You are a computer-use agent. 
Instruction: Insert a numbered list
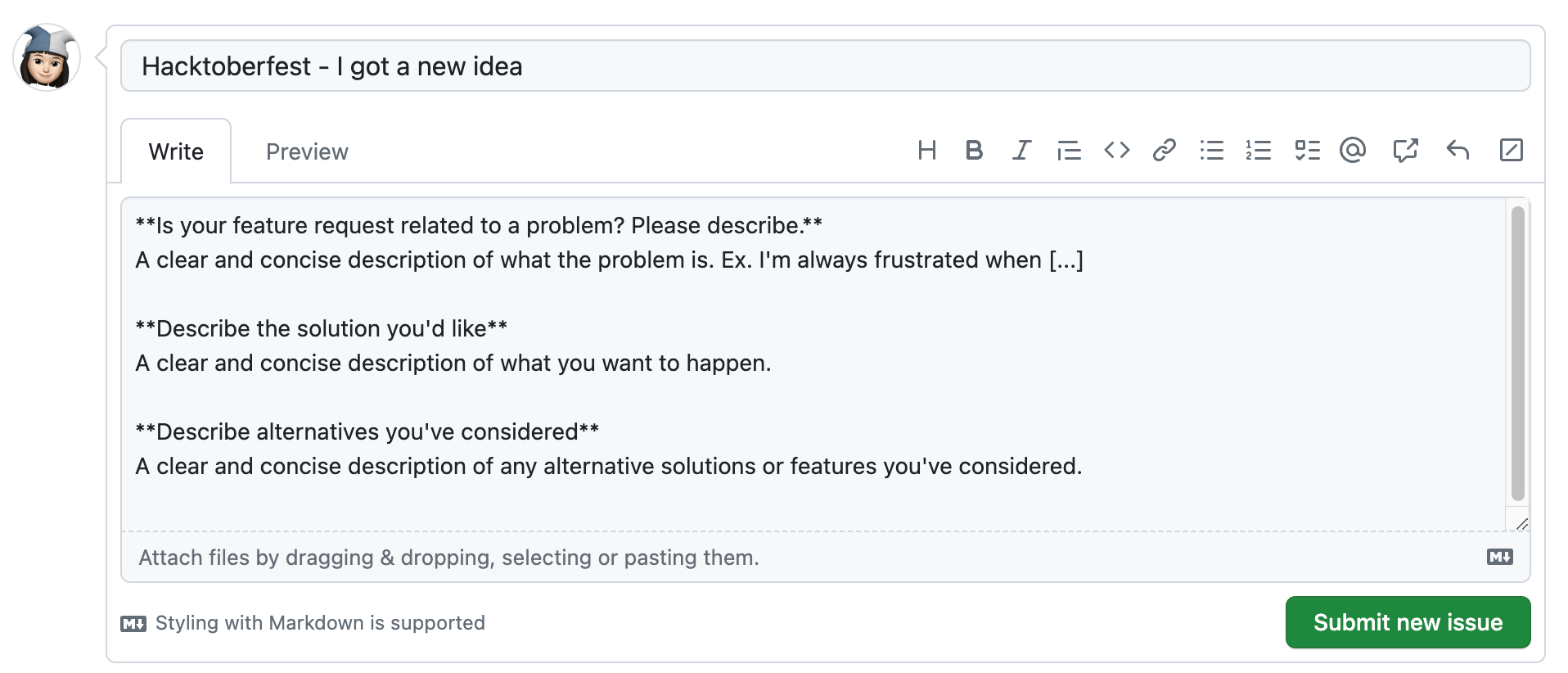coord(1259,151)
